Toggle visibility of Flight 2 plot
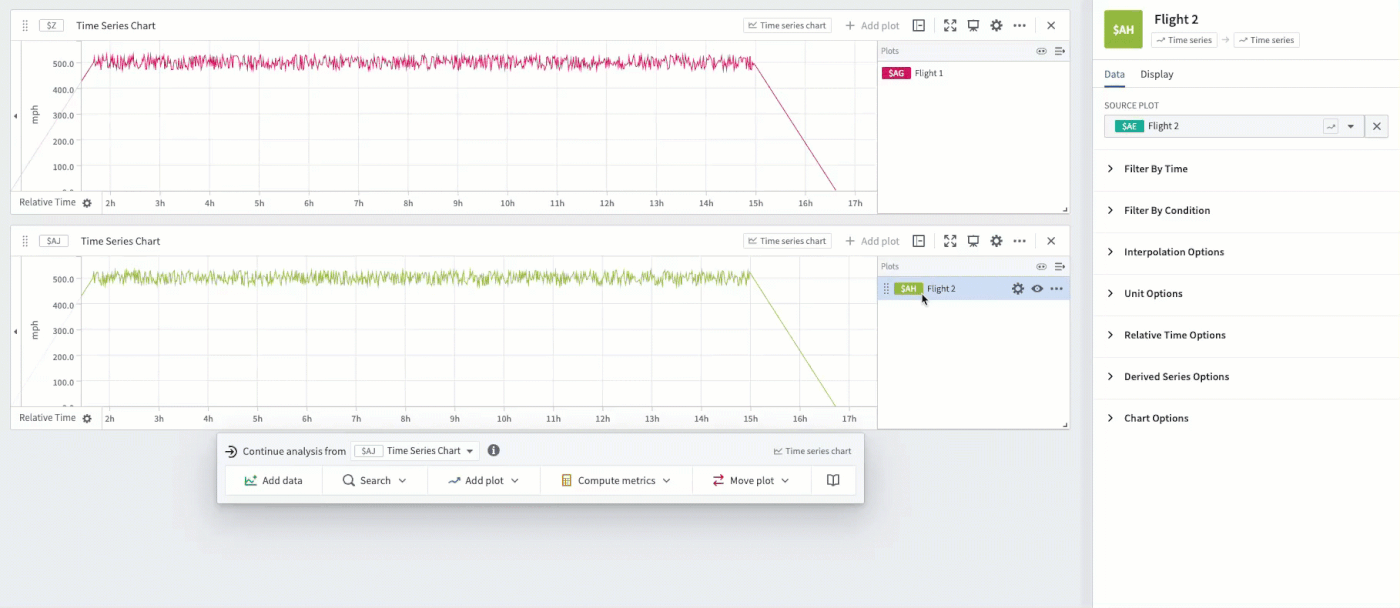Image resolution: width=1400 pixels, height=608 pixels. (1037, 289)
